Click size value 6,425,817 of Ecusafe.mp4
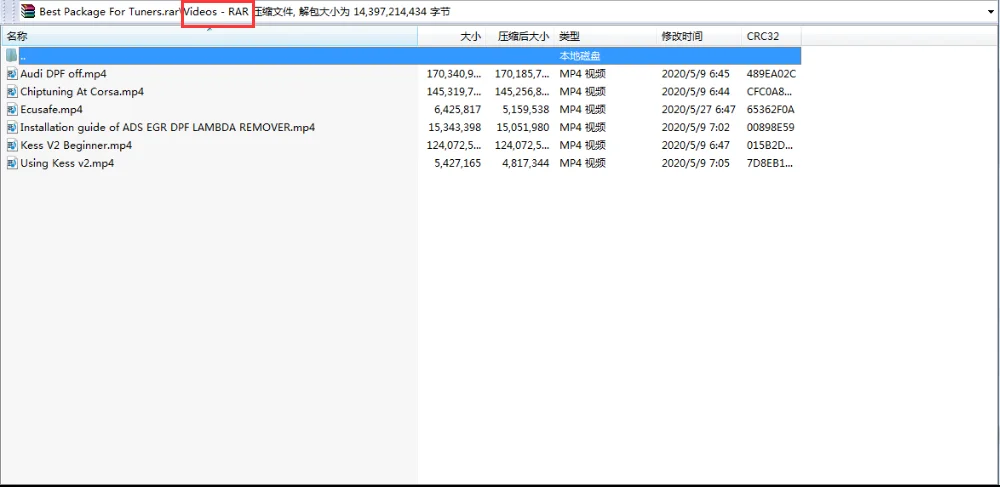The image size is (1000, 487). (x=457, y=110)
